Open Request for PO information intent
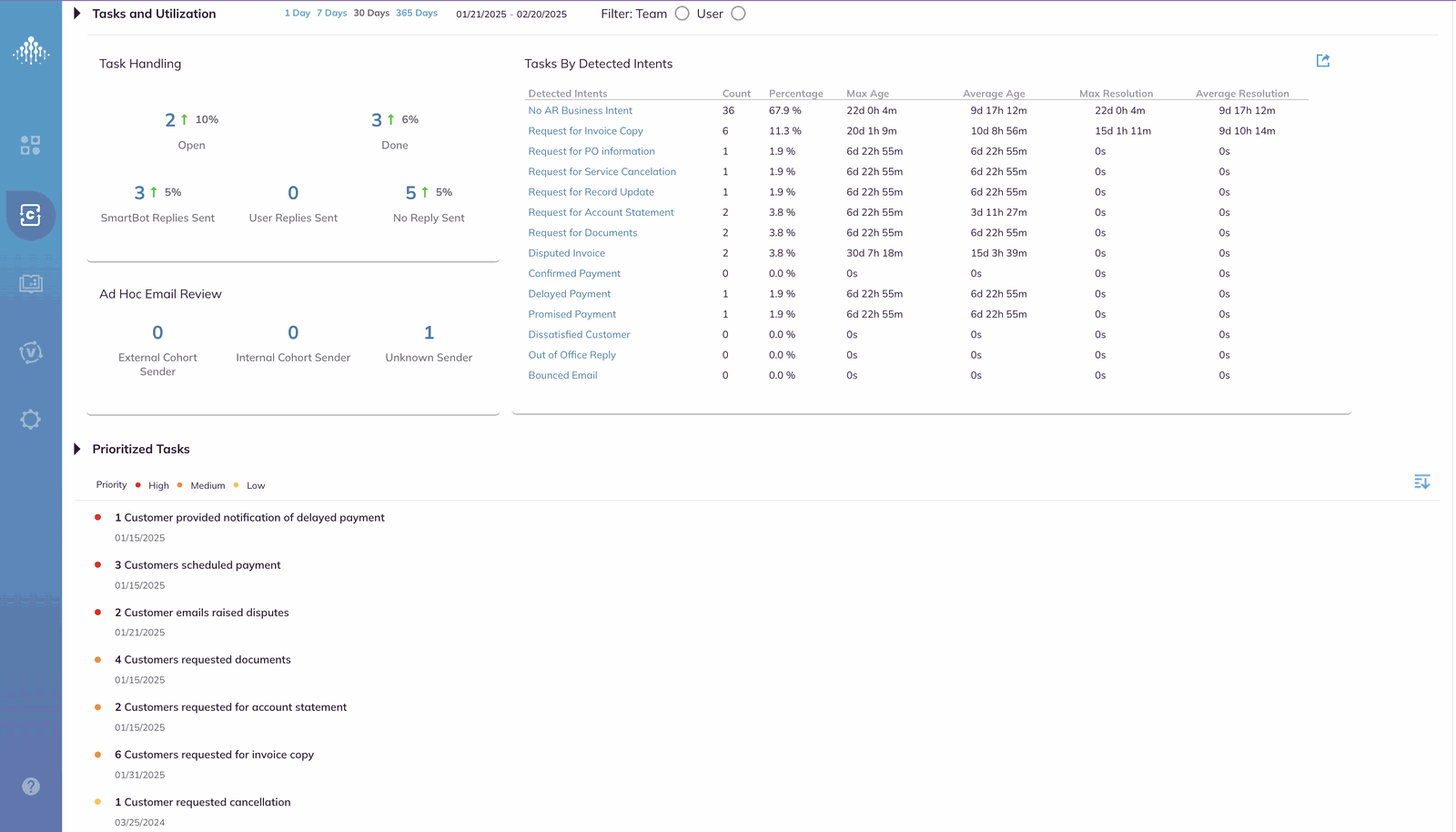 [591, 151]
